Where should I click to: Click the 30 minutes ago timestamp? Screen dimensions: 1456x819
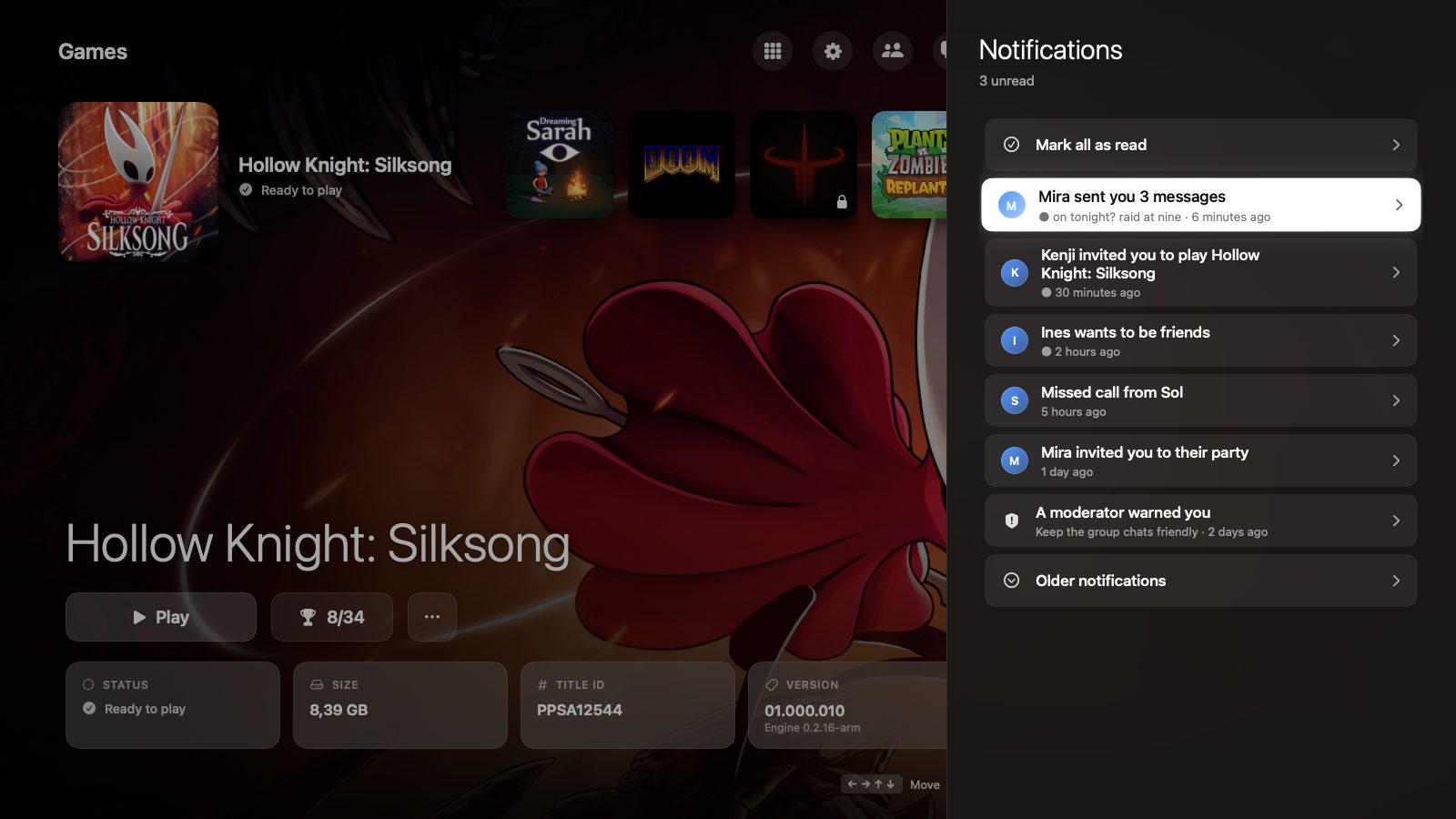(x=1097, y=293)
